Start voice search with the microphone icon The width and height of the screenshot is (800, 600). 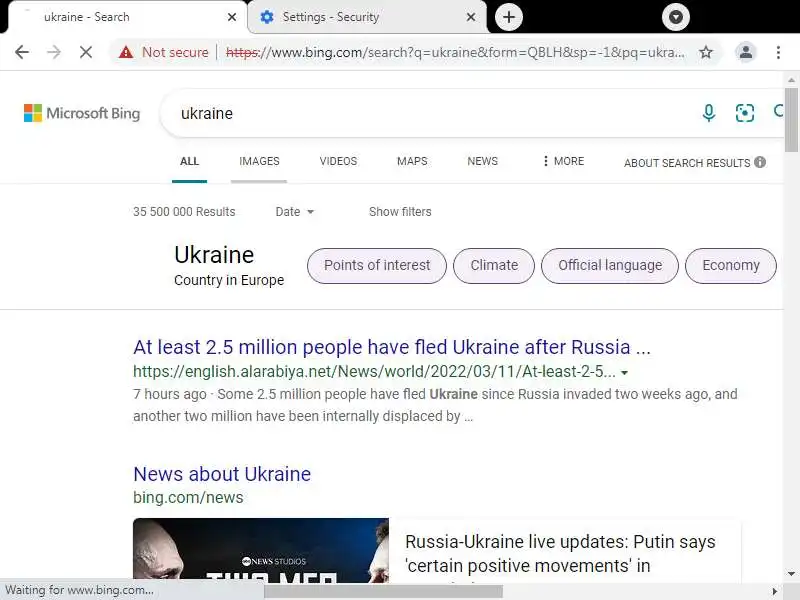[709, 113]
